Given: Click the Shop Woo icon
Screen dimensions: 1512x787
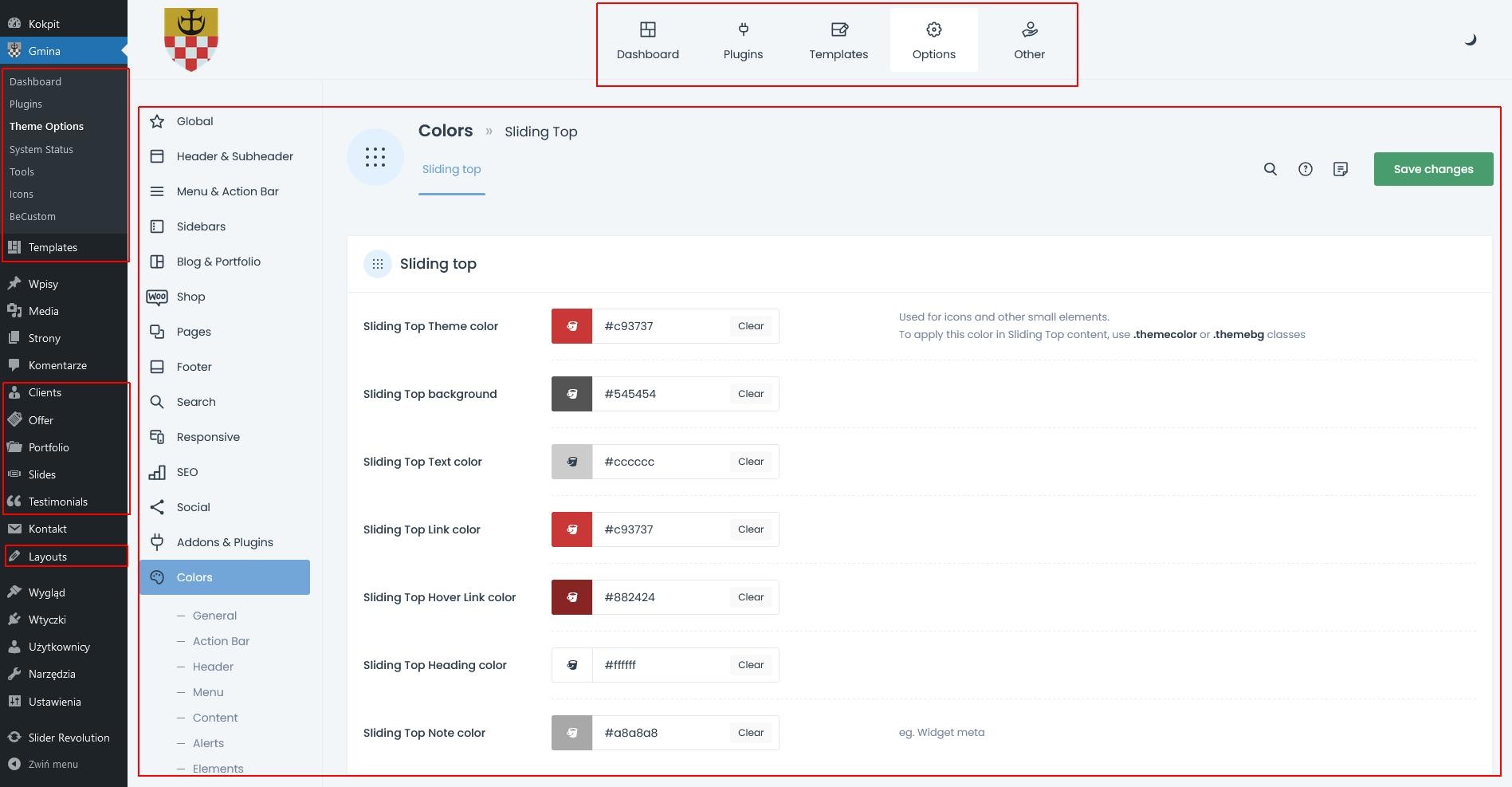Looking at the screenshot, I should pyautogui.click(x=157, y=297).
